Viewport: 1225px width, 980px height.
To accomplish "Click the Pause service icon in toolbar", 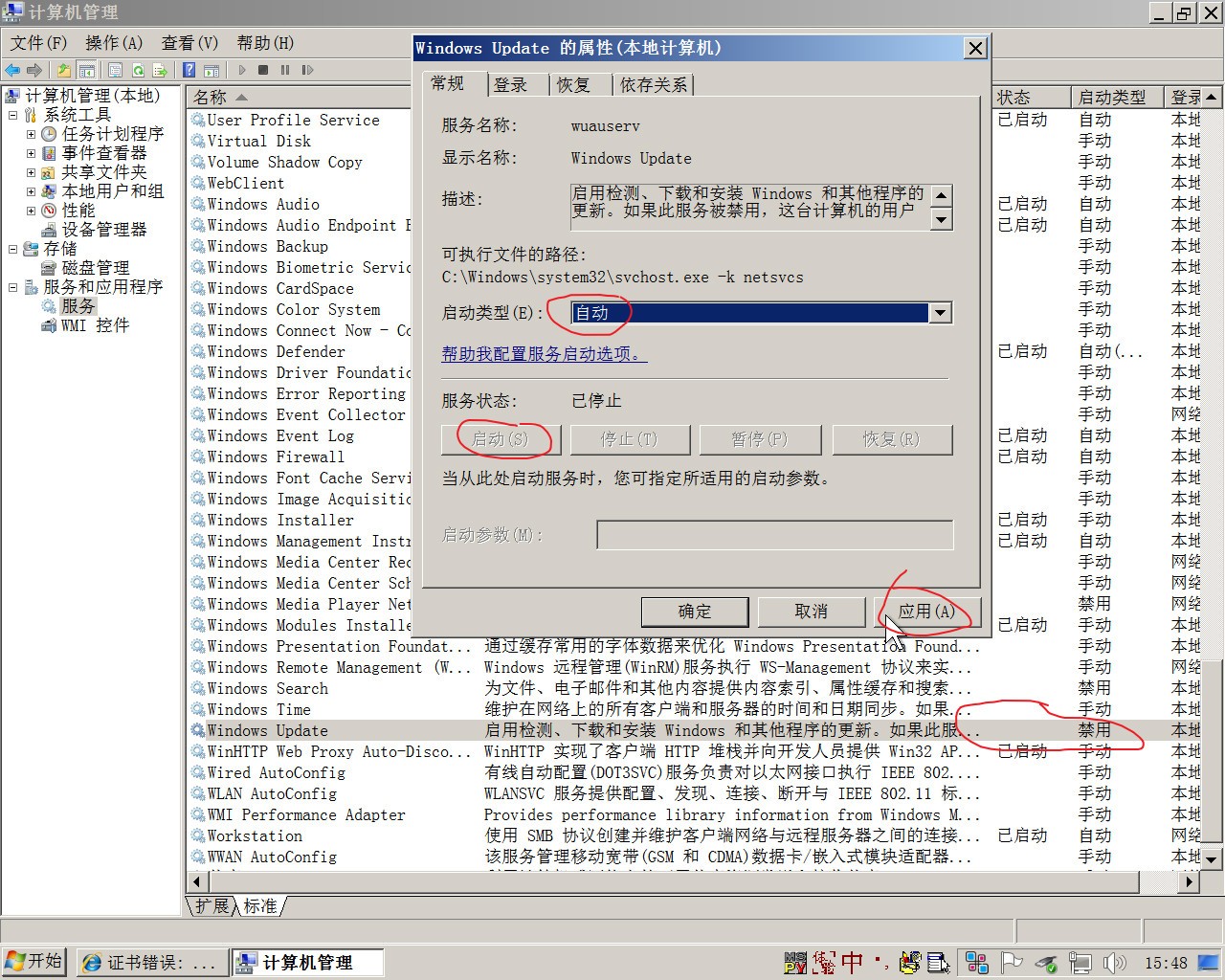I will coord(285,70).
